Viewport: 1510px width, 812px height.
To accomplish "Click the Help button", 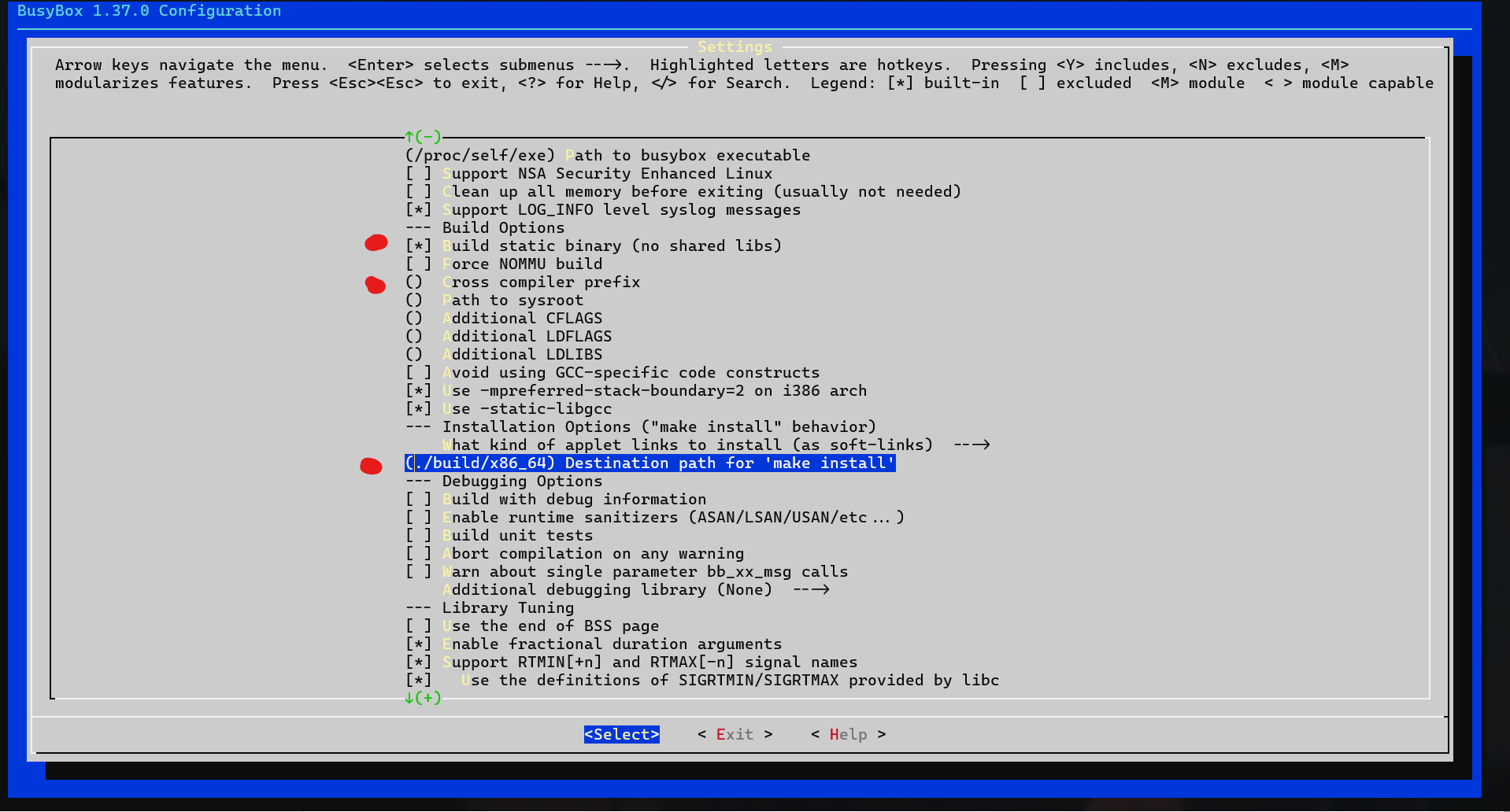I will (x=848, y=735).
